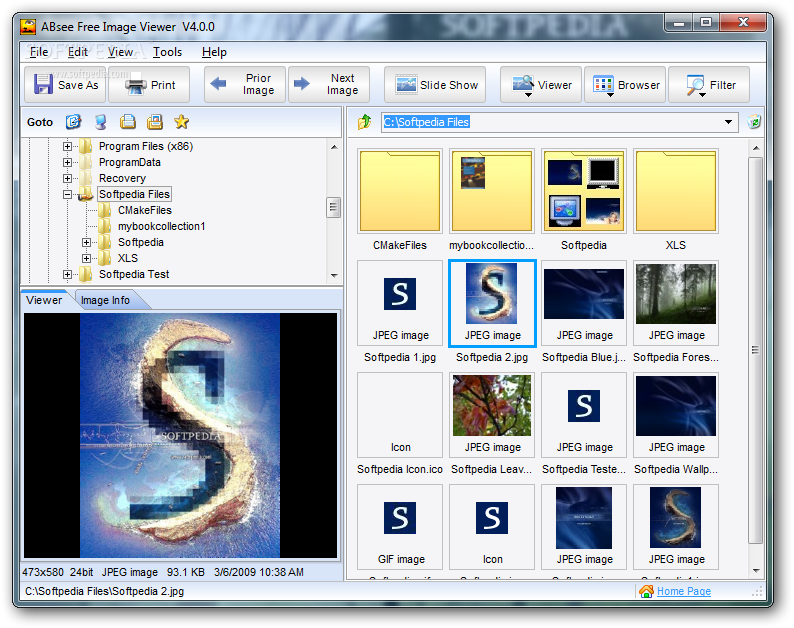Image resolution: width=794 pixels, height=628 pixels.
Task: Open the Home Page link
Action: (x=683, y=591)
